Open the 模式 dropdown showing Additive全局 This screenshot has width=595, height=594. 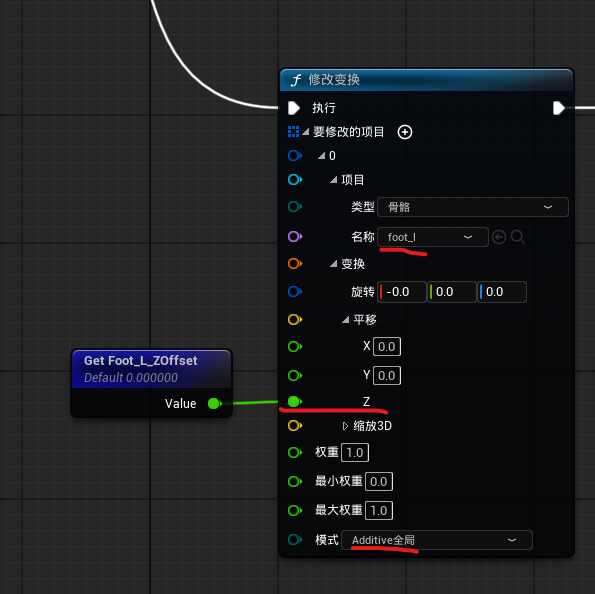(x=437, y=540)
